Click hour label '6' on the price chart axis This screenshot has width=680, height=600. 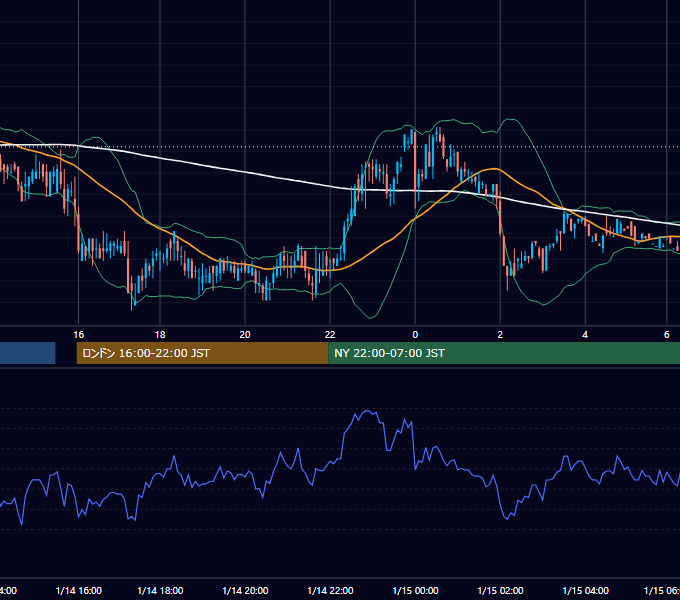tap(667, 335)
